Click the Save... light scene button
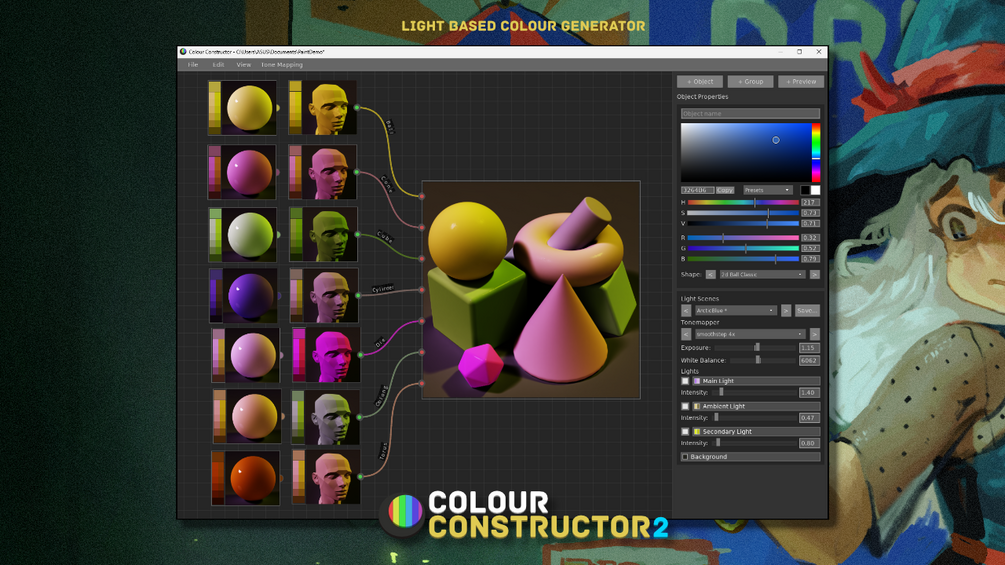The image size is (1005, 565). [807, 311]
